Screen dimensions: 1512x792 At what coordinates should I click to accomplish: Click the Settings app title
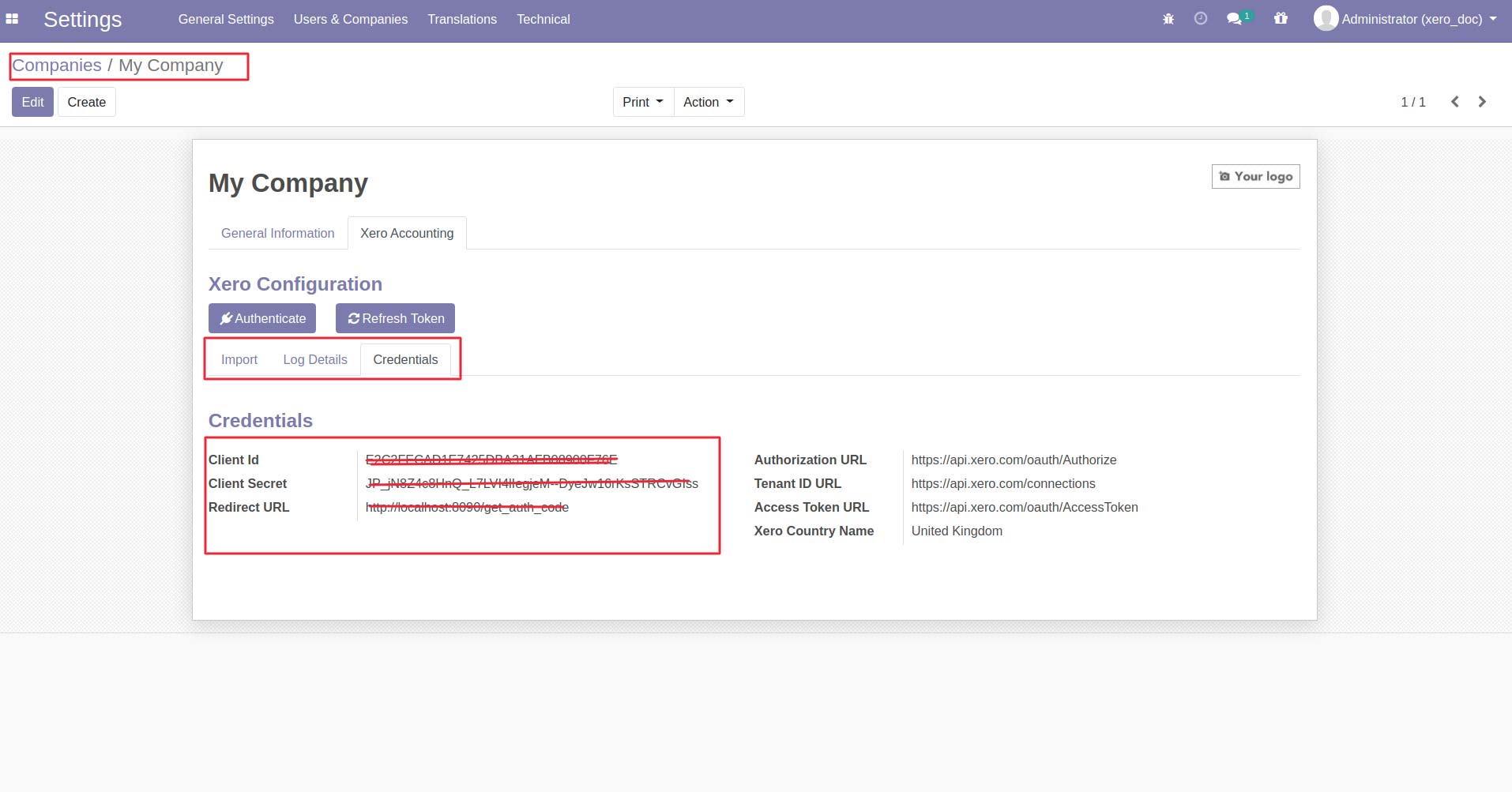coord(82,19)
